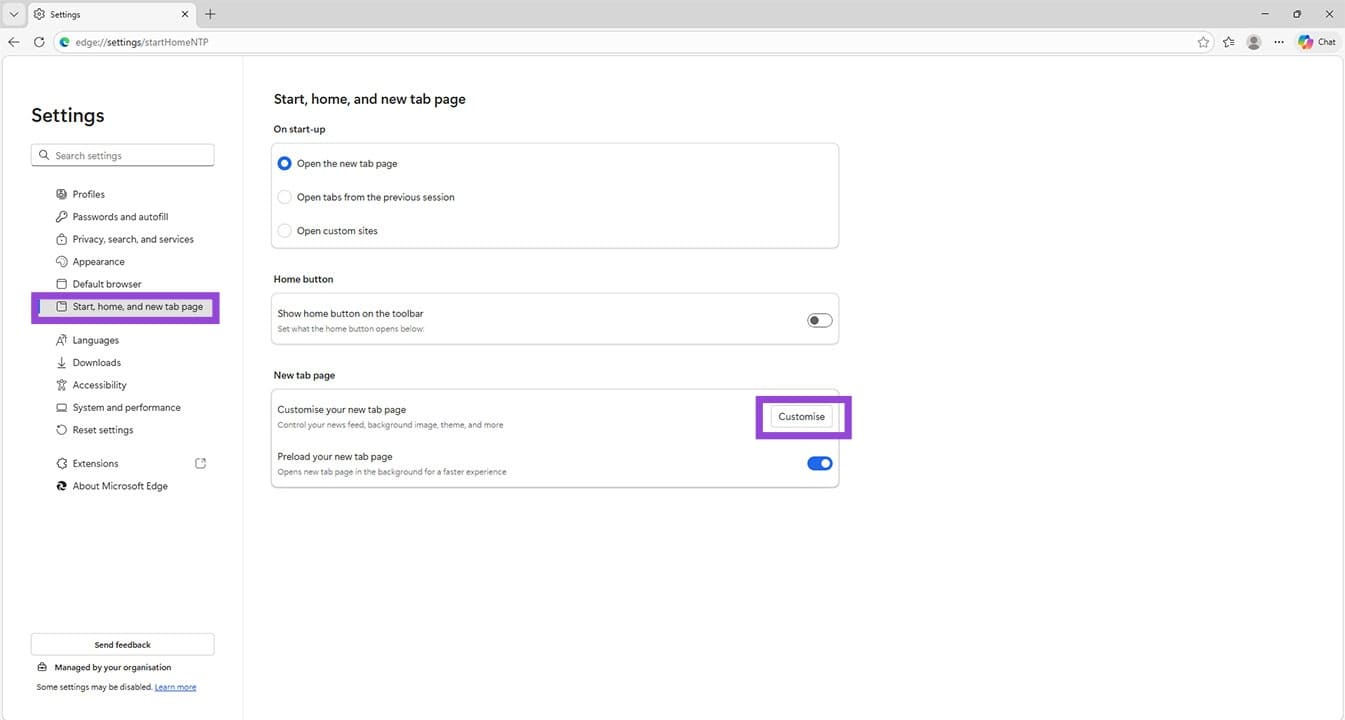Click the Customise button

800,416
